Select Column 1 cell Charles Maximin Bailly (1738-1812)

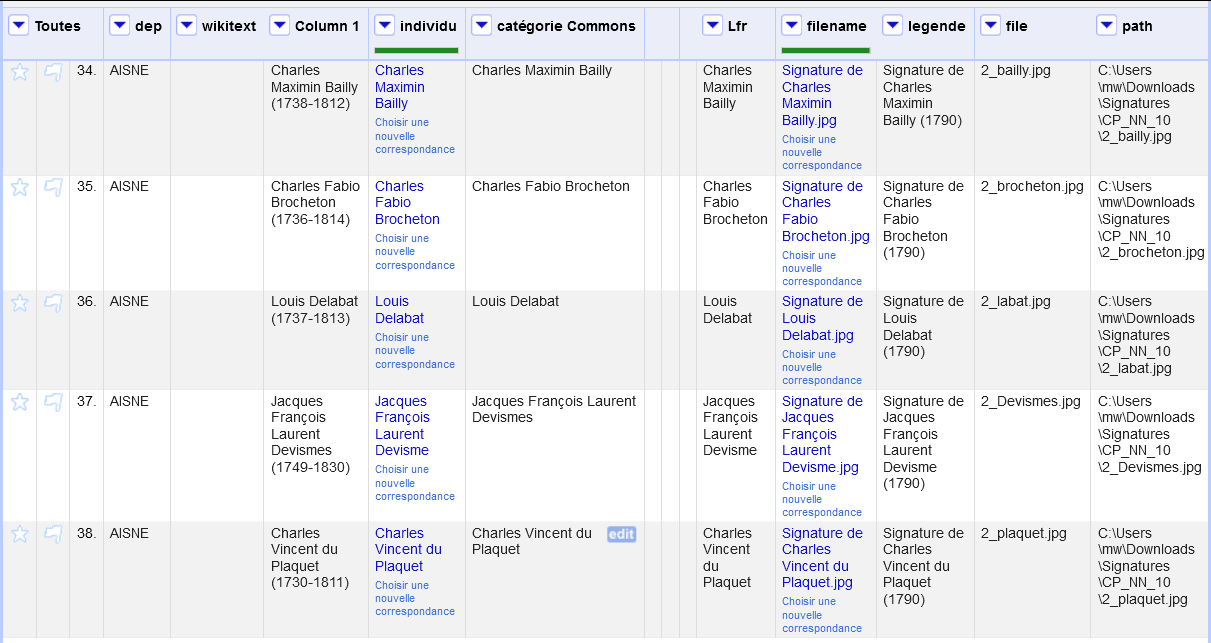pyautogui.click(x=316, y=118)
